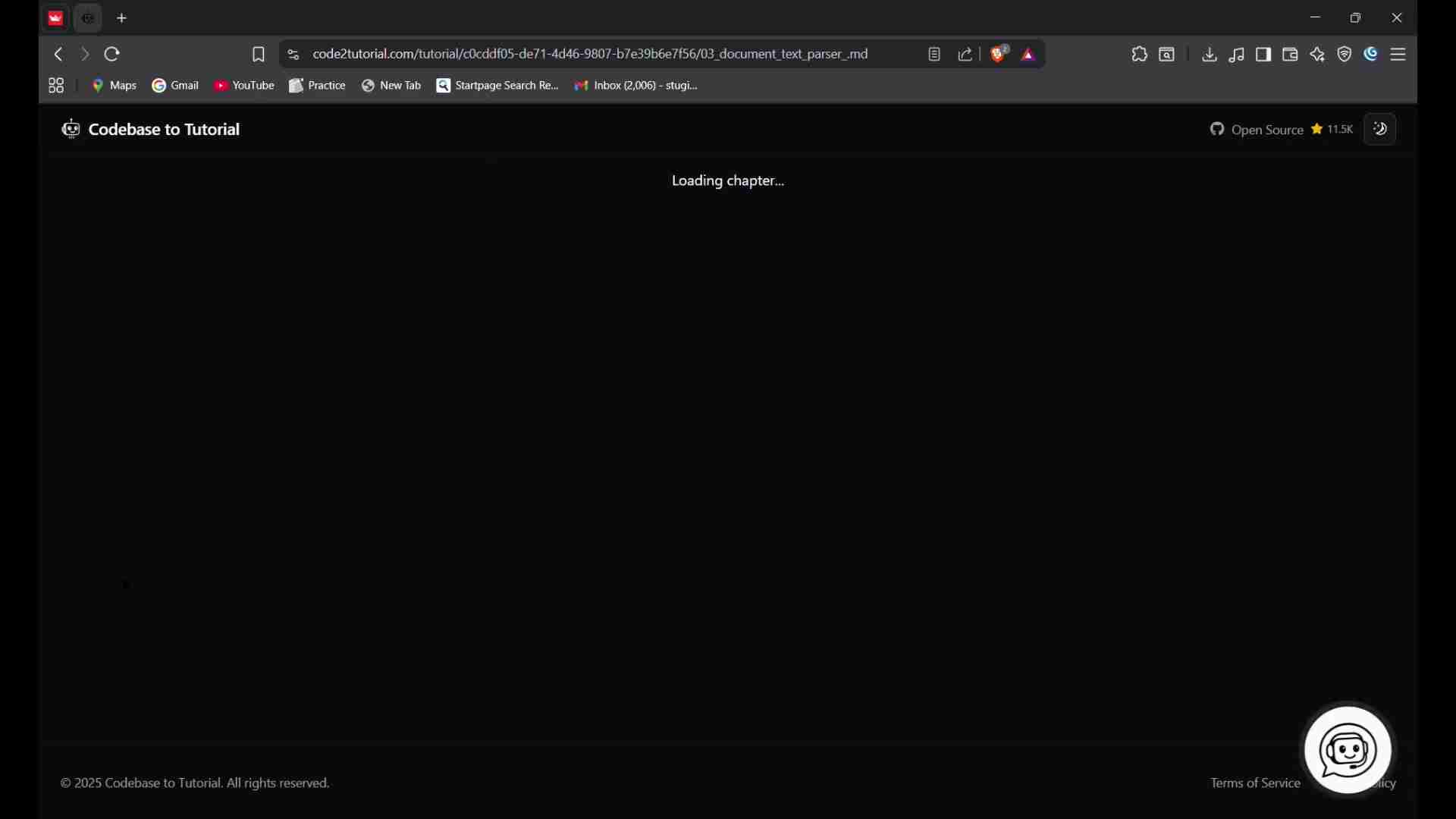Switch to the first pinned tab
Image resolution: width=1456 pixels, height=819 pixels.
(x=56, y=18)
